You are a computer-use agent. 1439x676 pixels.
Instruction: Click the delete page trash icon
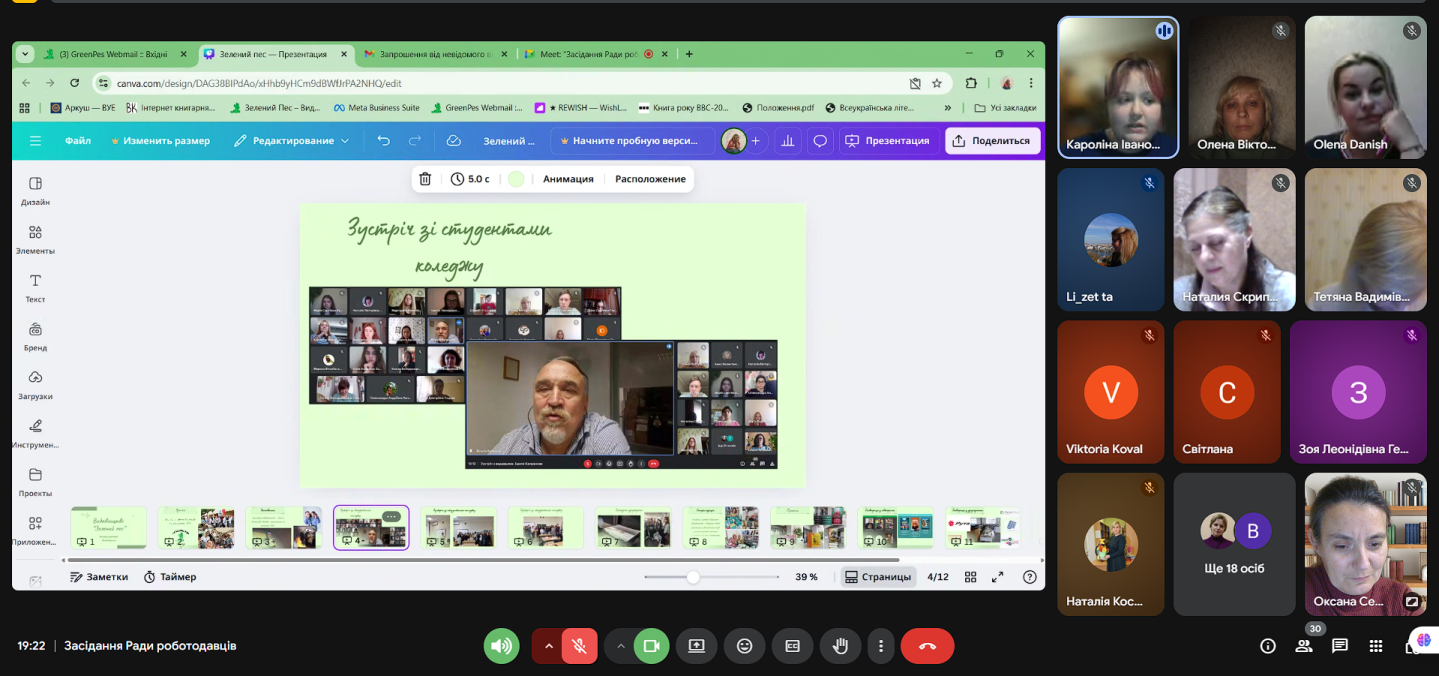click(x=425, y=179)
